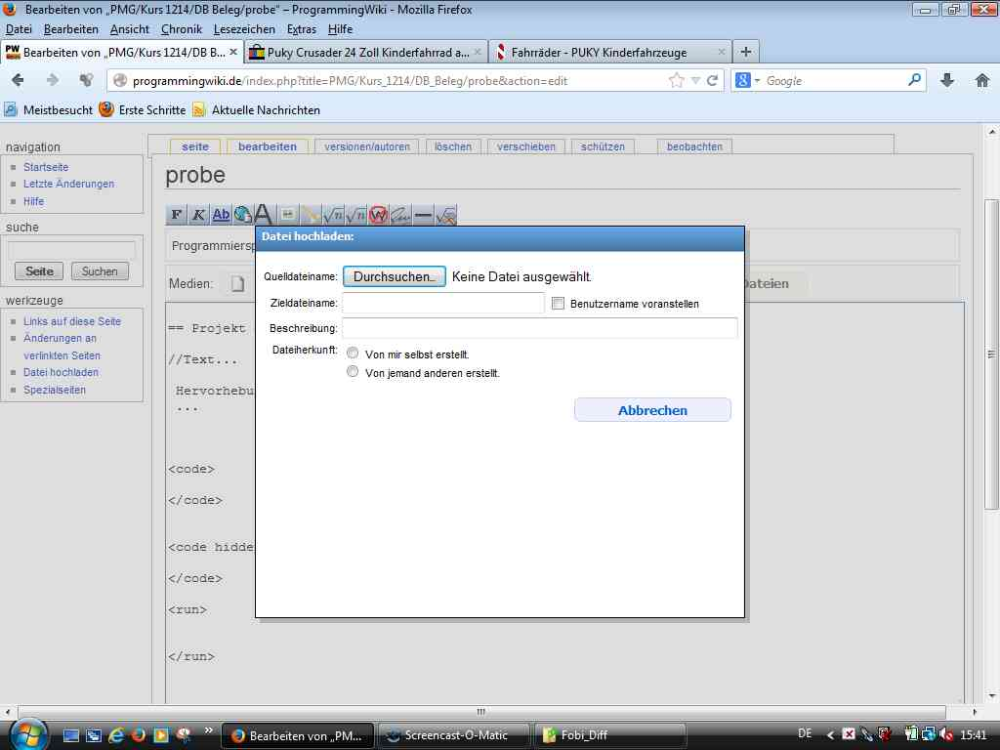The width and height of the screenshot is (1000, 750).
Task: Insert signature with the signature icon
Action: click(401, 215)
